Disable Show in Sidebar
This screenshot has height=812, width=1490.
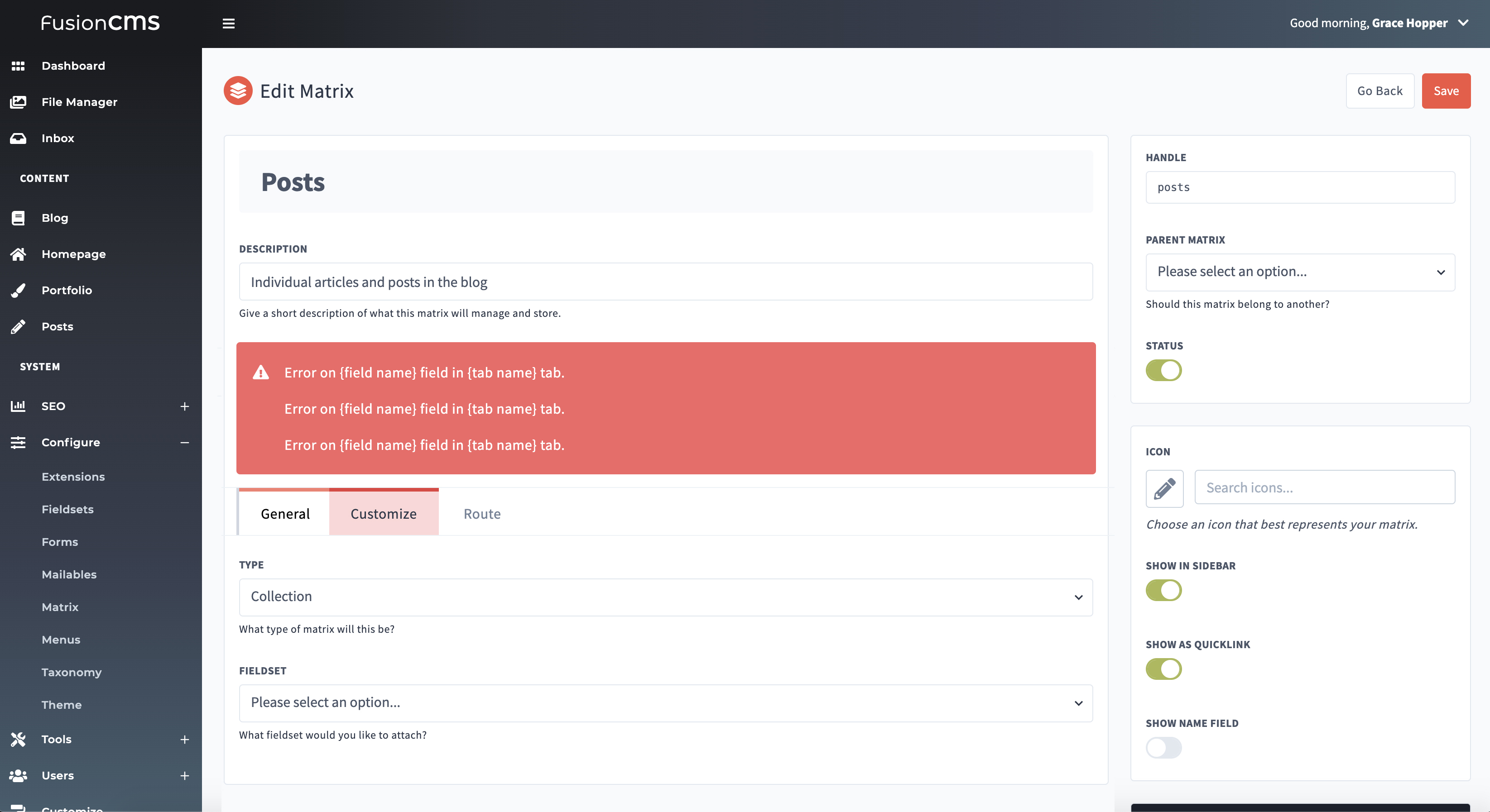click(x=1164, y=590)
